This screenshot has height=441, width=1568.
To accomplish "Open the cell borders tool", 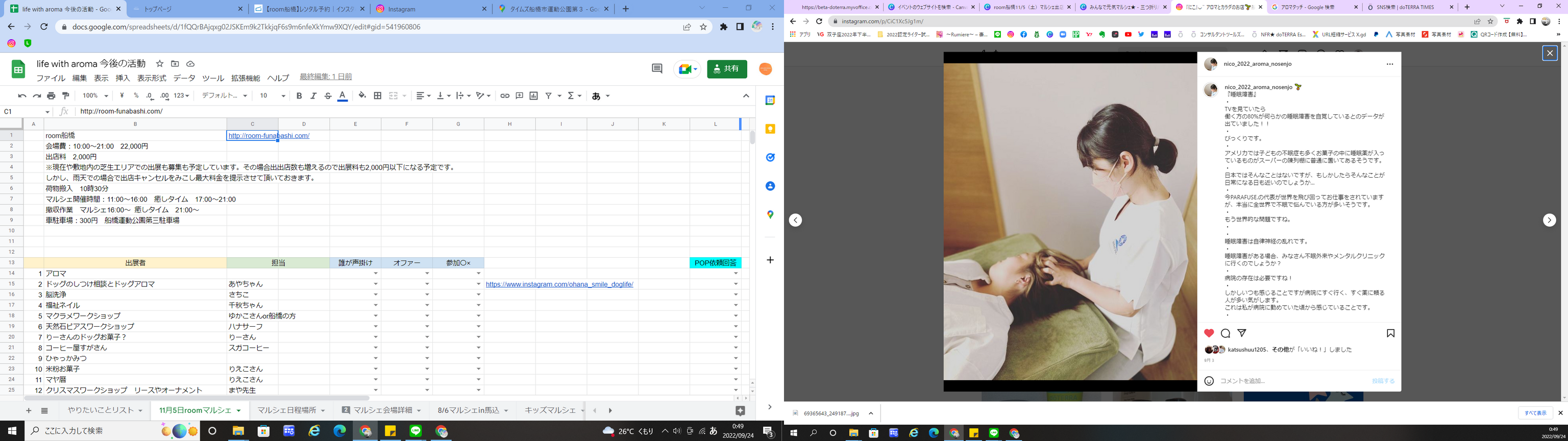I will click(377, 95).
